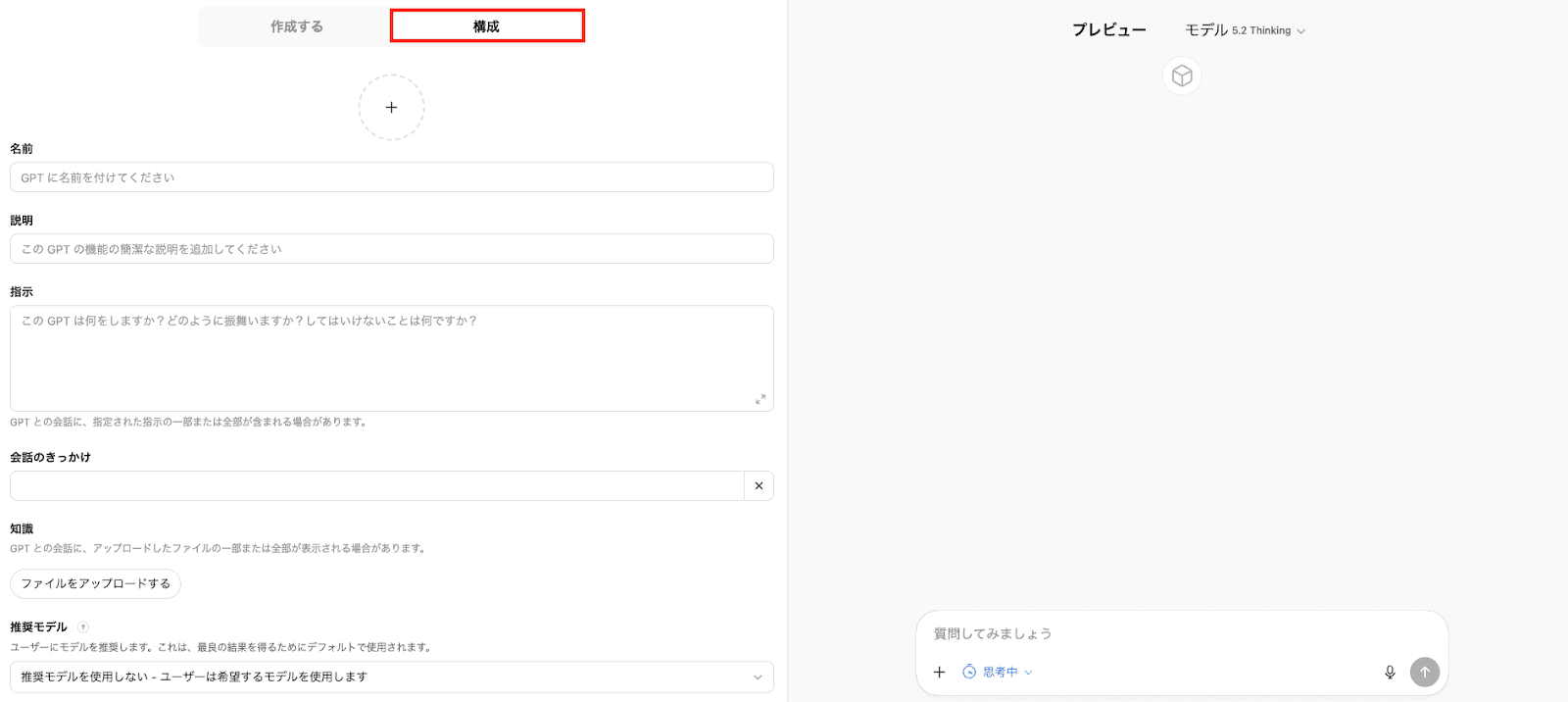The image size is (1568, 702).
Task: Open the 思考中 thinking mode dropdown
Action: pyautogui.click(x=998, y=672)
